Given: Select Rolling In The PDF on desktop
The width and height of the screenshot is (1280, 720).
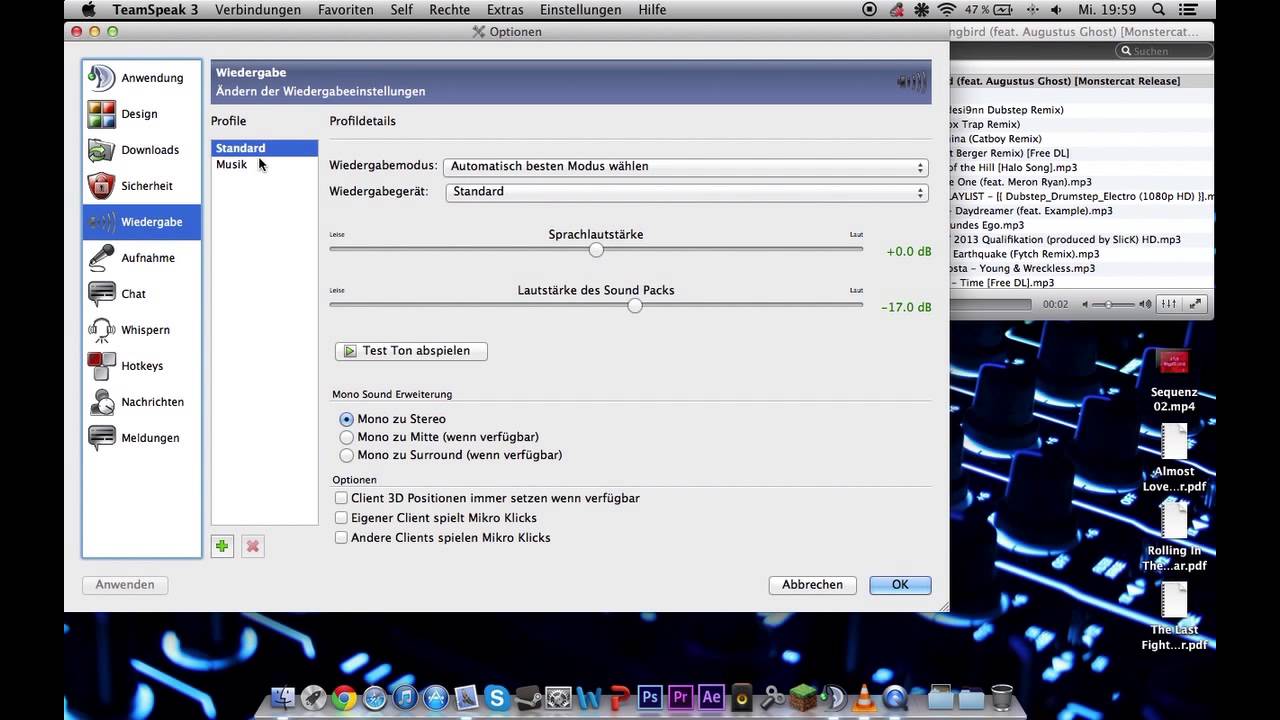Looking at the screenshot, I should coord(1173,537).
